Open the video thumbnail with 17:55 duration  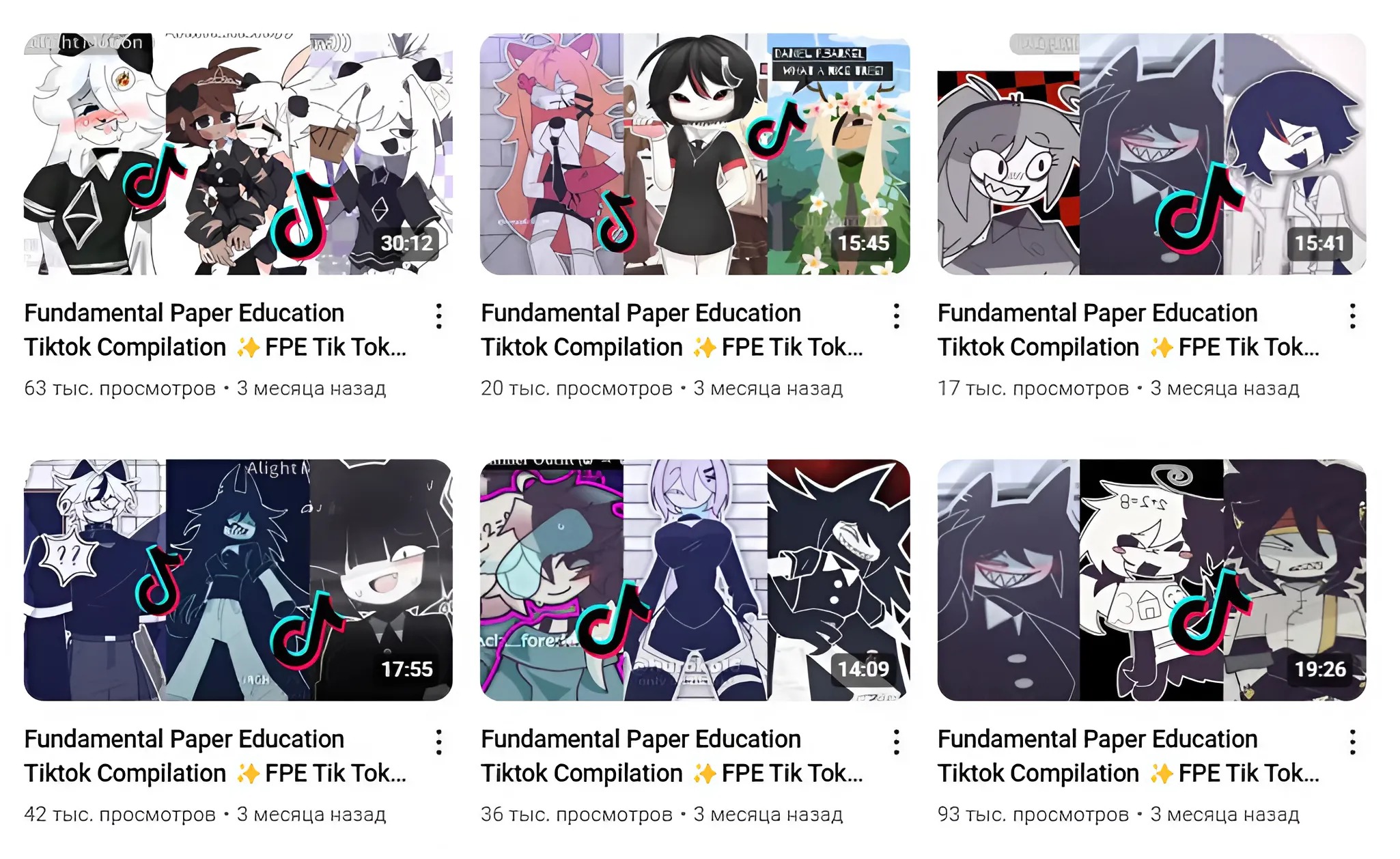[x=238, y=580]
